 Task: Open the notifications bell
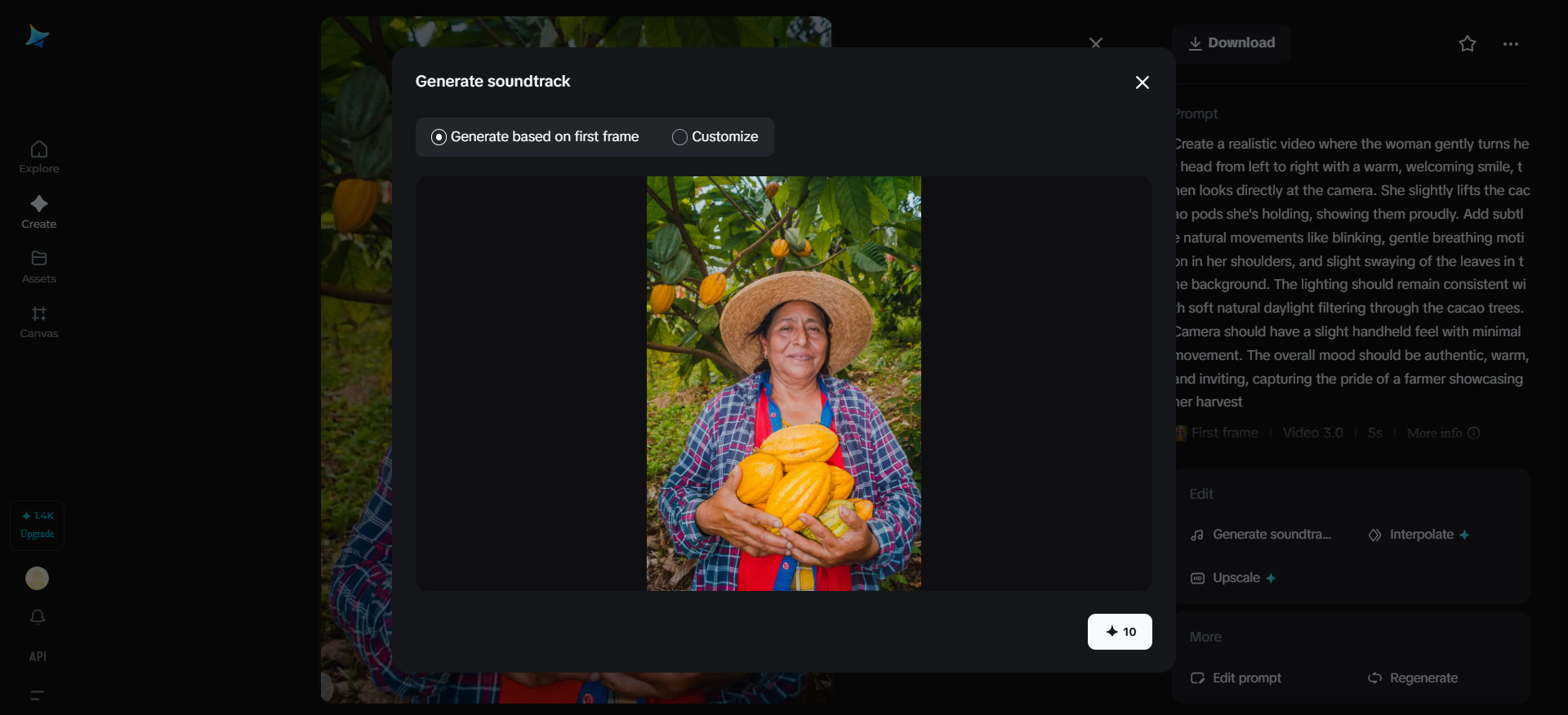coord(38,617)
